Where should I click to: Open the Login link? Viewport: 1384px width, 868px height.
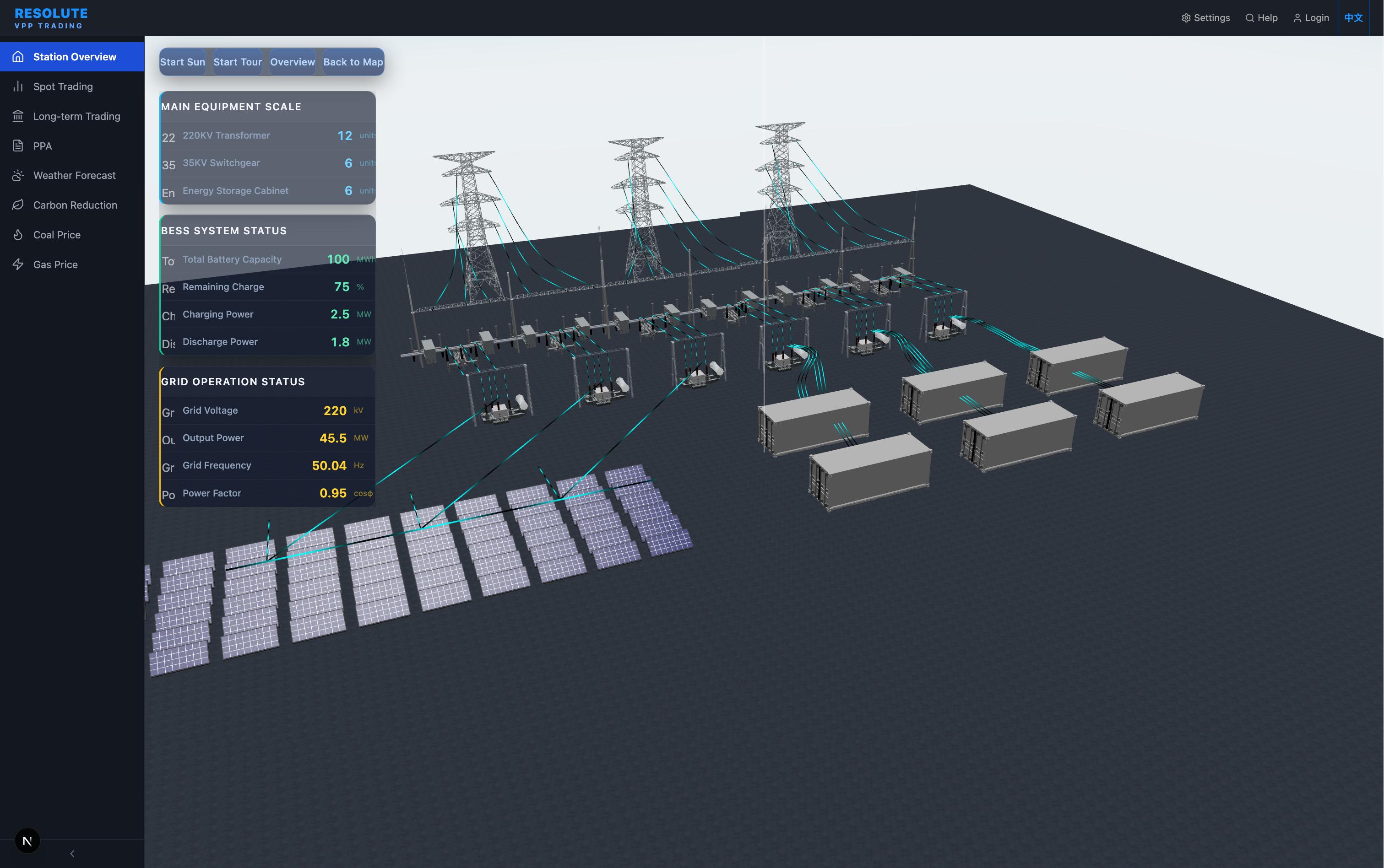coord(1311,18)
